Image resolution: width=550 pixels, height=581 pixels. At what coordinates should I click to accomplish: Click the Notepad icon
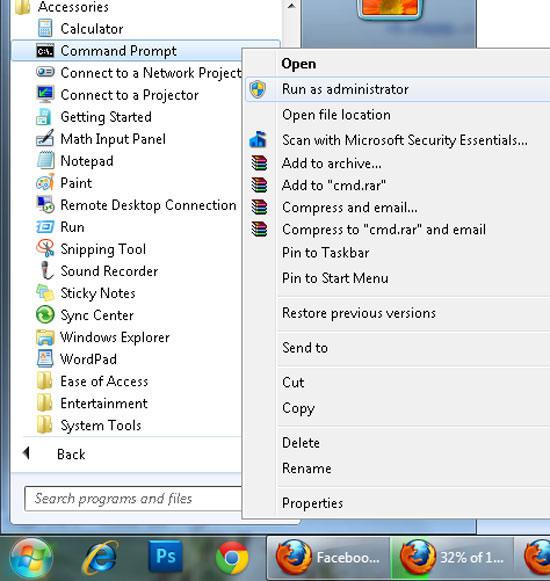[x=45, y=160]
